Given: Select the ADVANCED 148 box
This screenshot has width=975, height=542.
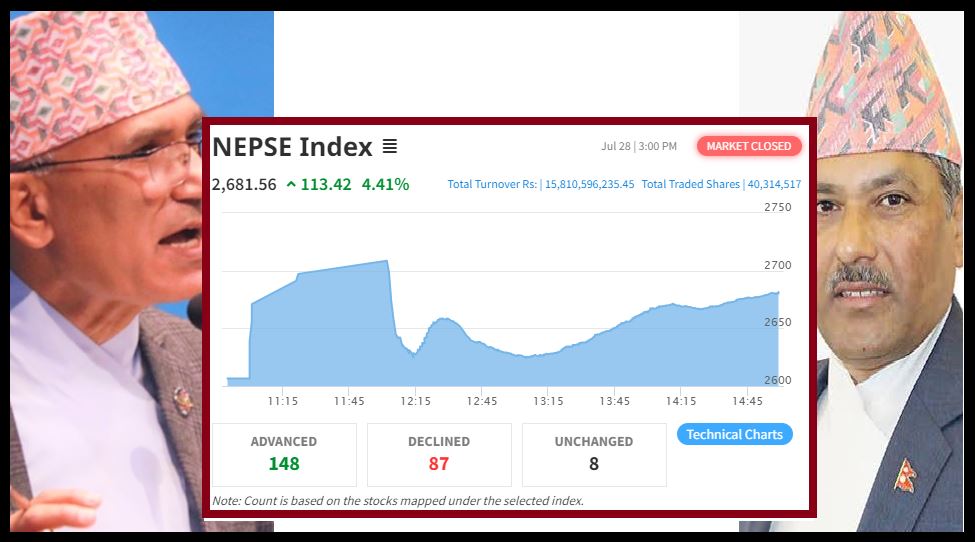Looking at the screenshot, I should coord(284,454).
